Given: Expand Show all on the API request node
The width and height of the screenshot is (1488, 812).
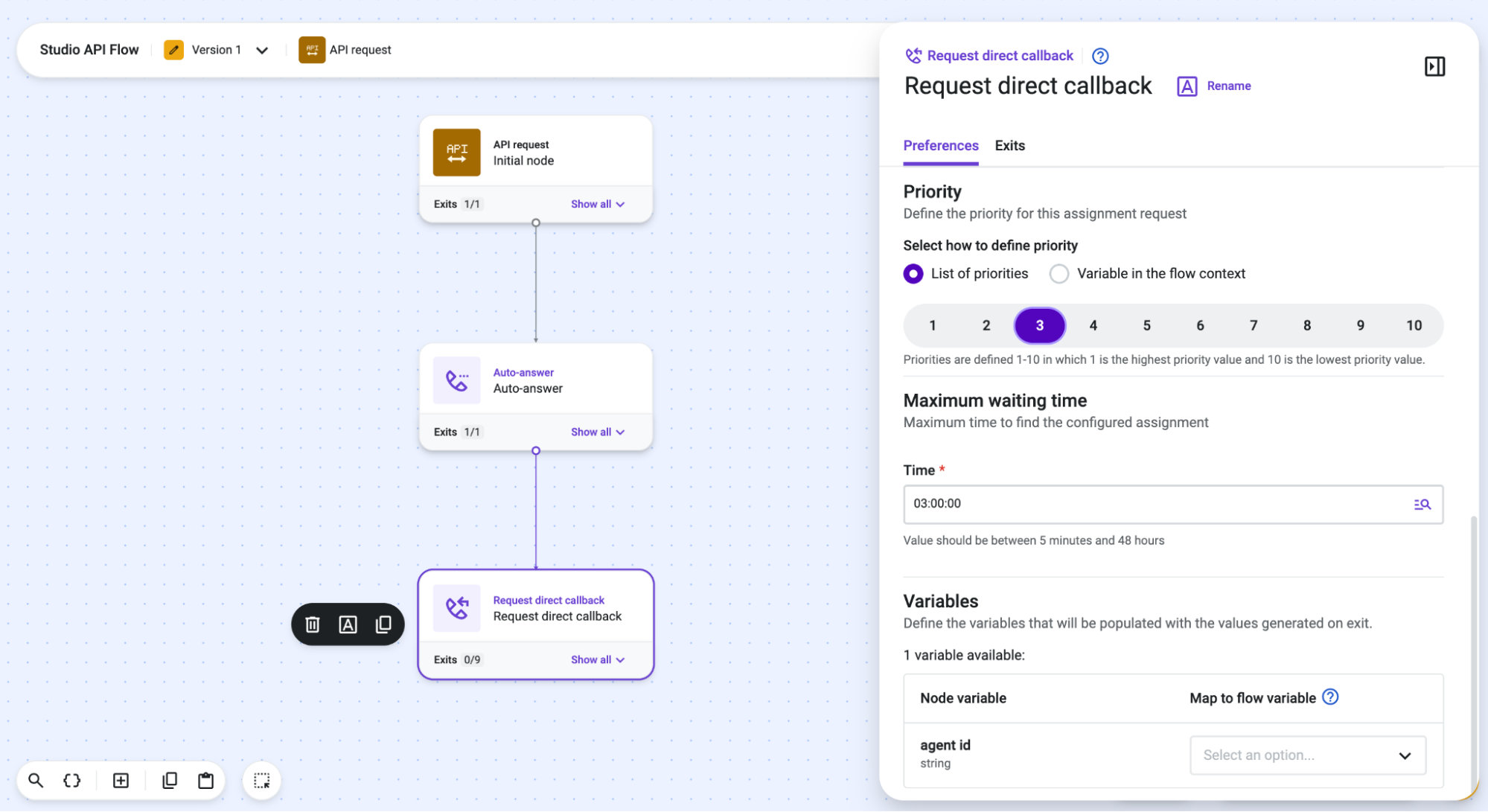Looking at the screenshot, I should click(598, 204).
